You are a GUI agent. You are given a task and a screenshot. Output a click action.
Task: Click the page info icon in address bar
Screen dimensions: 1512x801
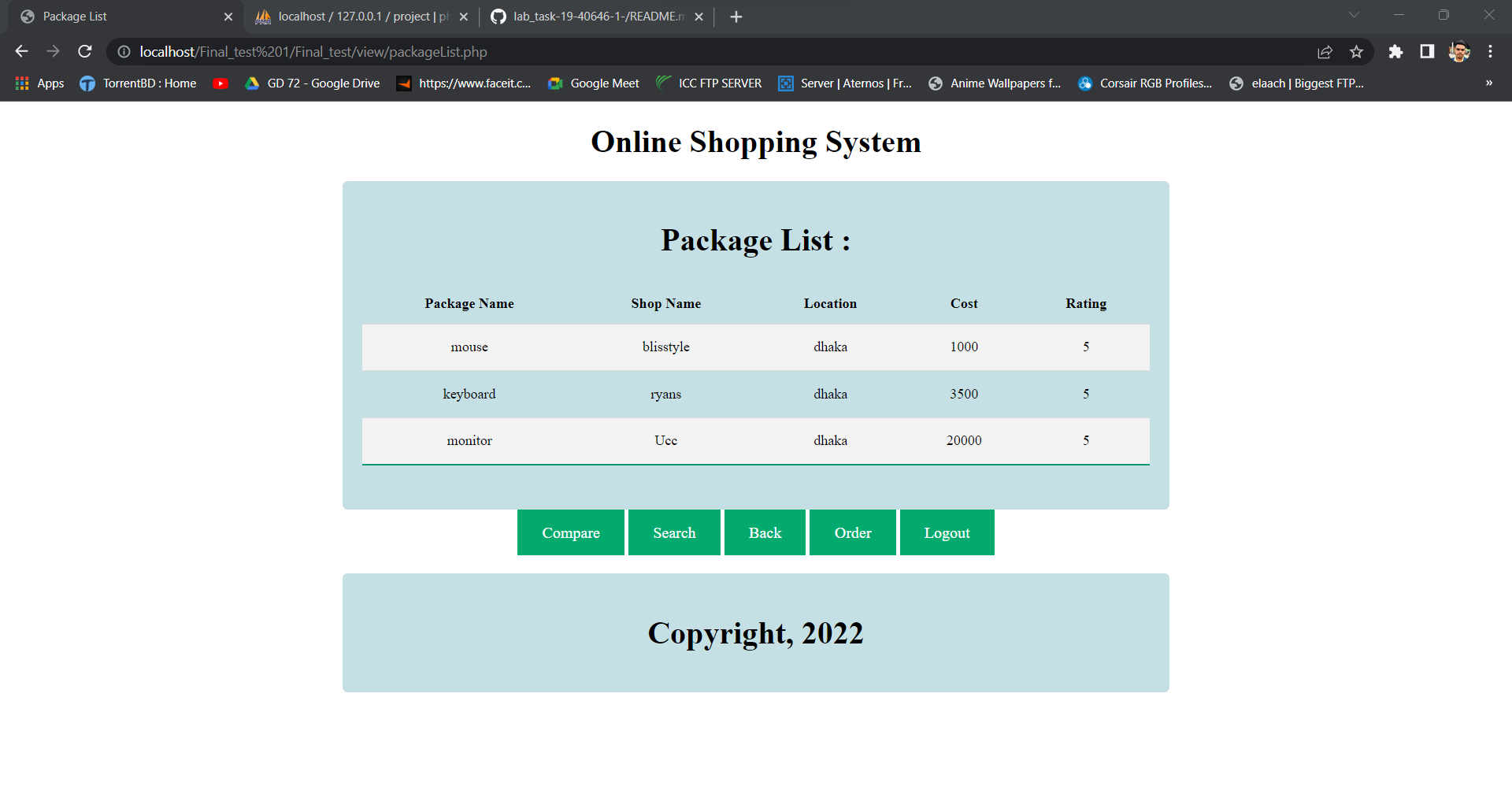coord(124,51)
